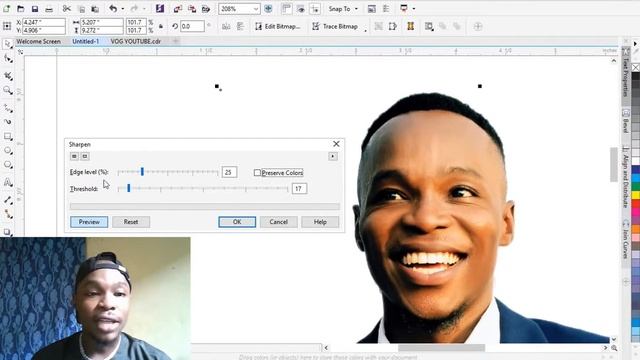Select the Freehand tool
The image size is (640, 360).
click(x=7, y=108)
